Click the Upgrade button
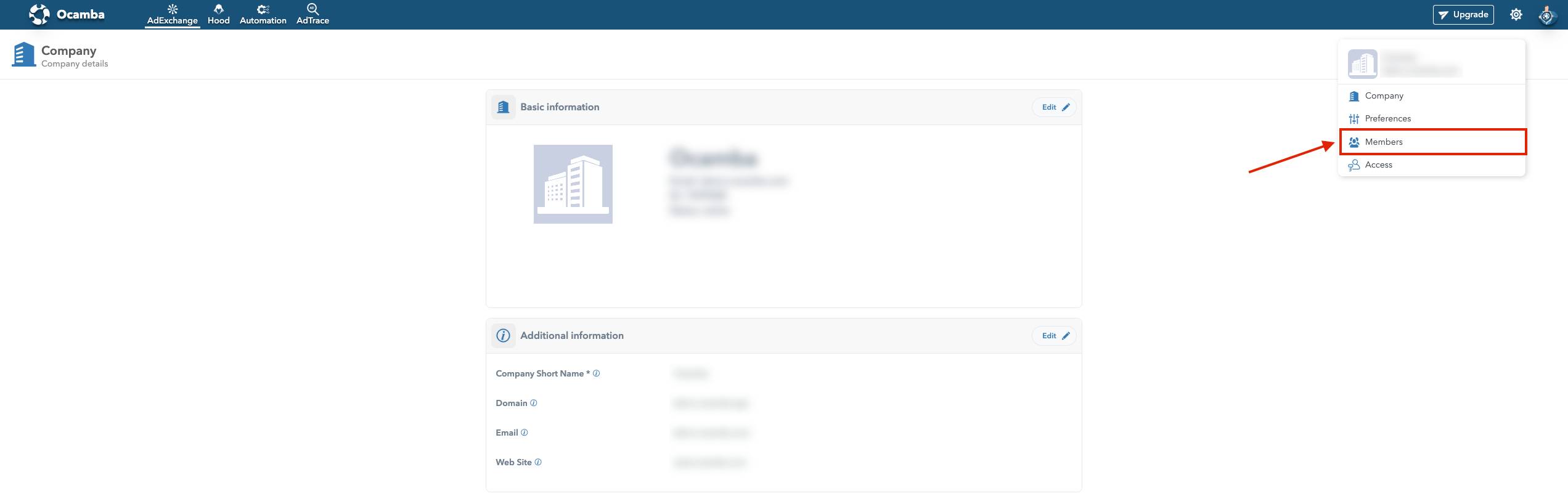This screenshot has width=1568, height=496. tap(1463, 15)
